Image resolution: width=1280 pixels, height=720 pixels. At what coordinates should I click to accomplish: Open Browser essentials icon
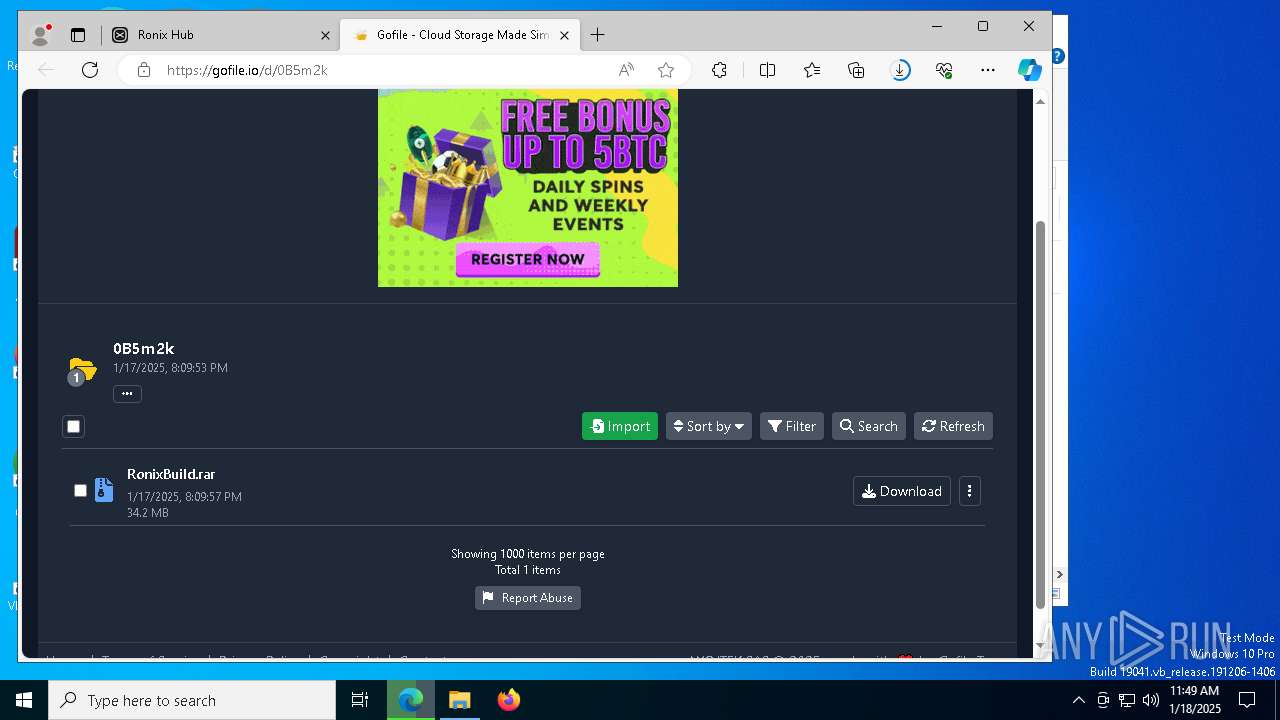(944, 70)
